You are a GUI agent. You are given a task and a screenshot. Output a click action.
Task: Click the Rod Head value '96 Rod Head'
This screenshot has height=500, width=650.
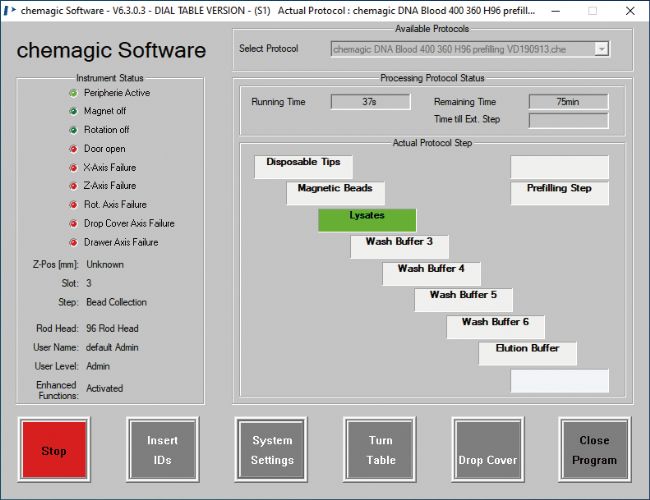pyautogui.click(x=112, y=328)
